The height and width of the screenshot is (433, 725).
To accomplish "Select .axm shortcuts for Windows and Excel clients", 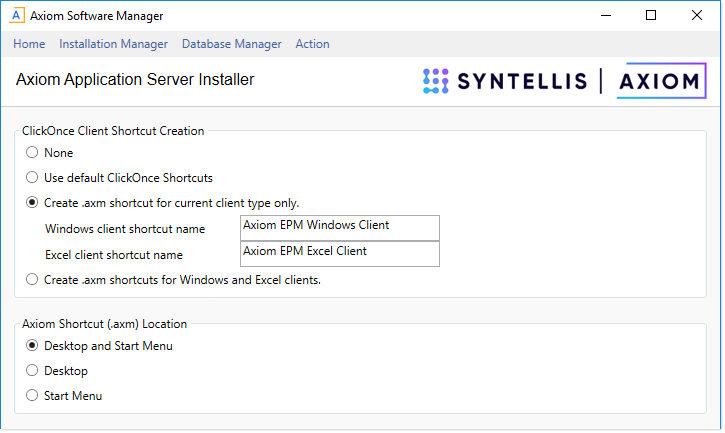I will tap(32, 280).
